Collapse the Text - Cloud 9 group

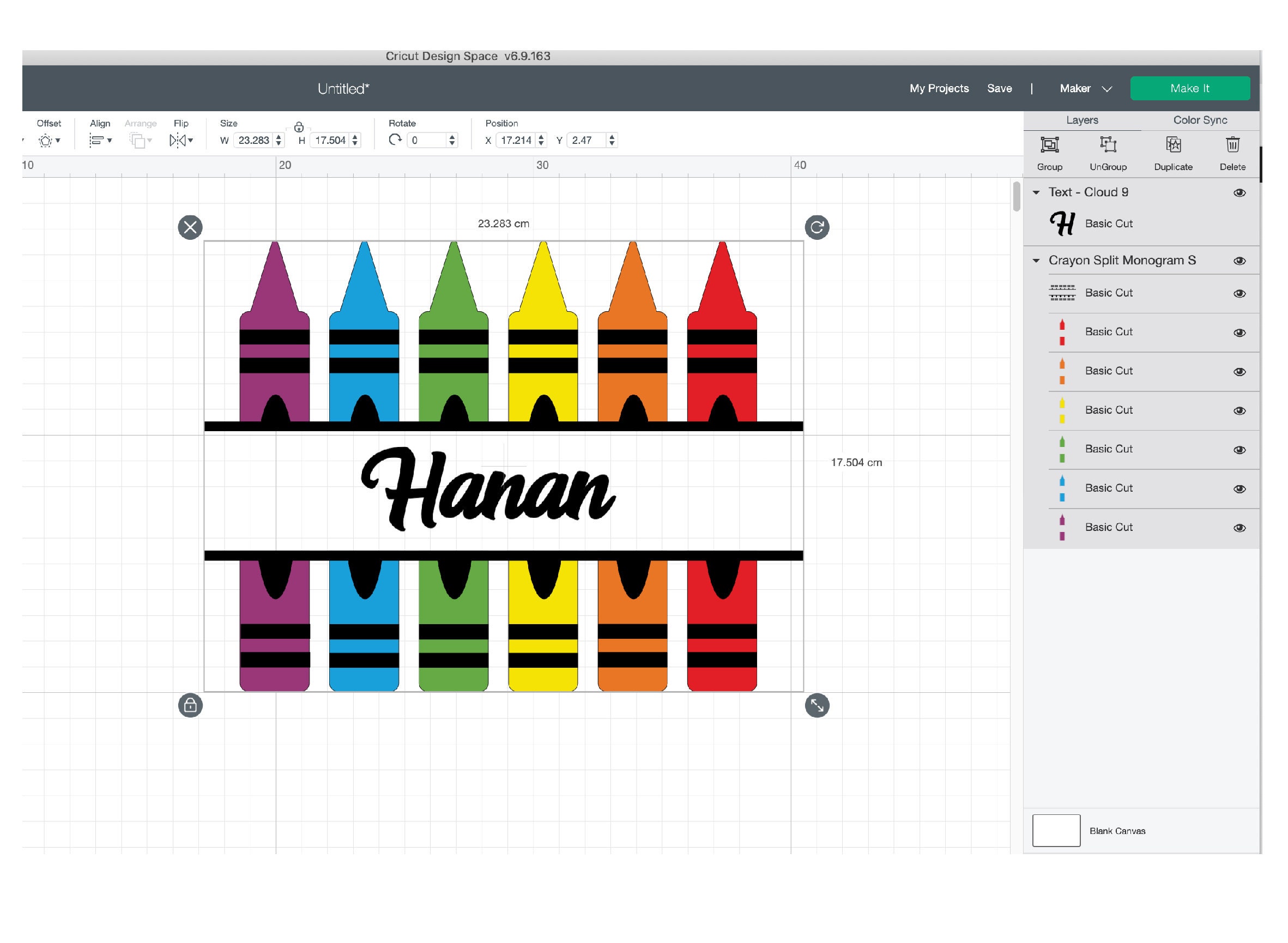[1036, 192]
